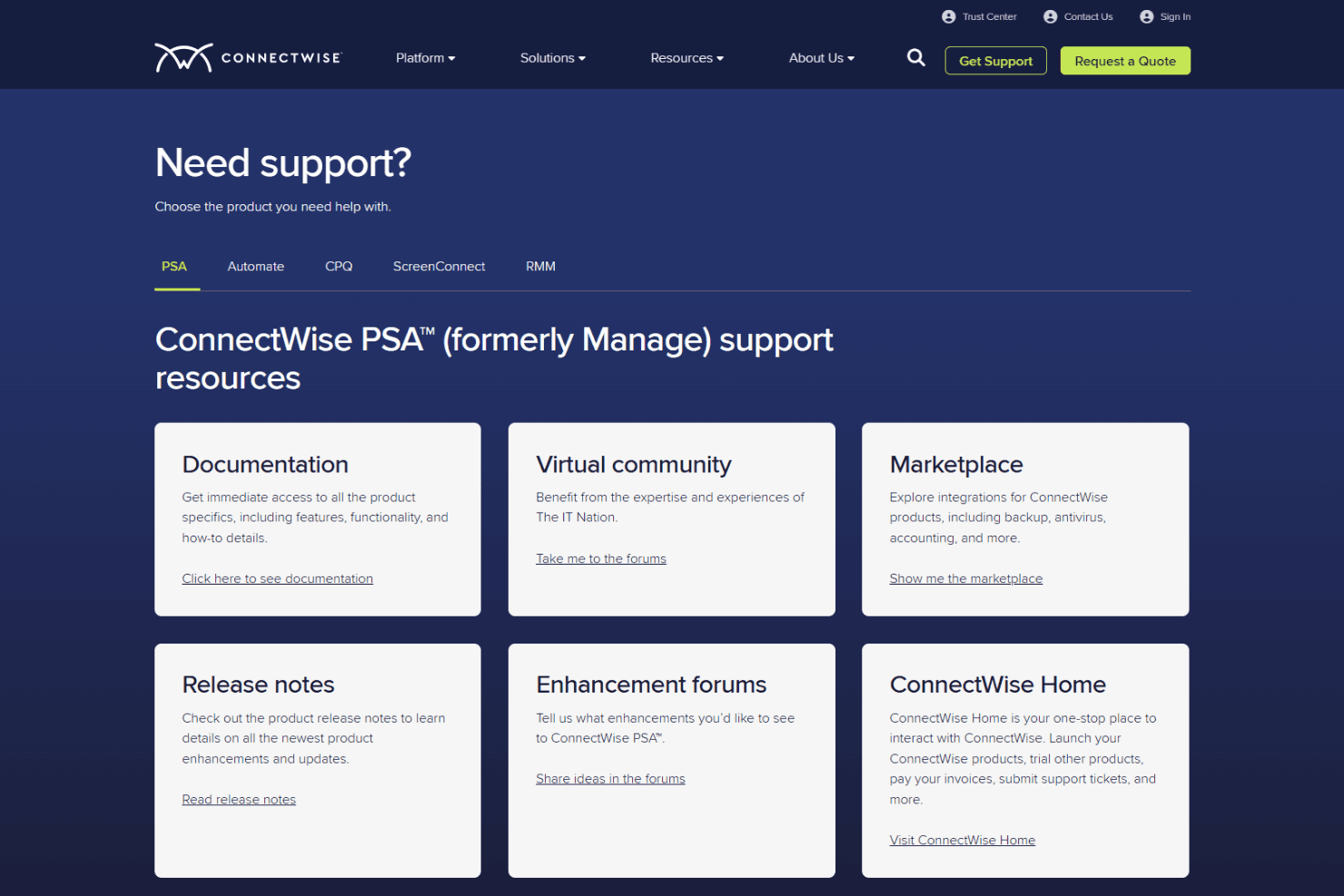Click 'Choose the product you need help with.' text
The width and height of the screenshot is (1344, 896).
pyautogui.click(x=272, y=207)
